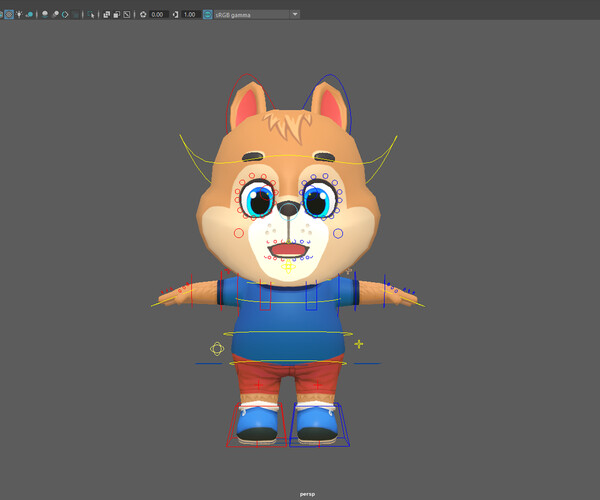600x500 pixels.
Task: Reset gamma using the gamma icon
Action: (176, 15)
